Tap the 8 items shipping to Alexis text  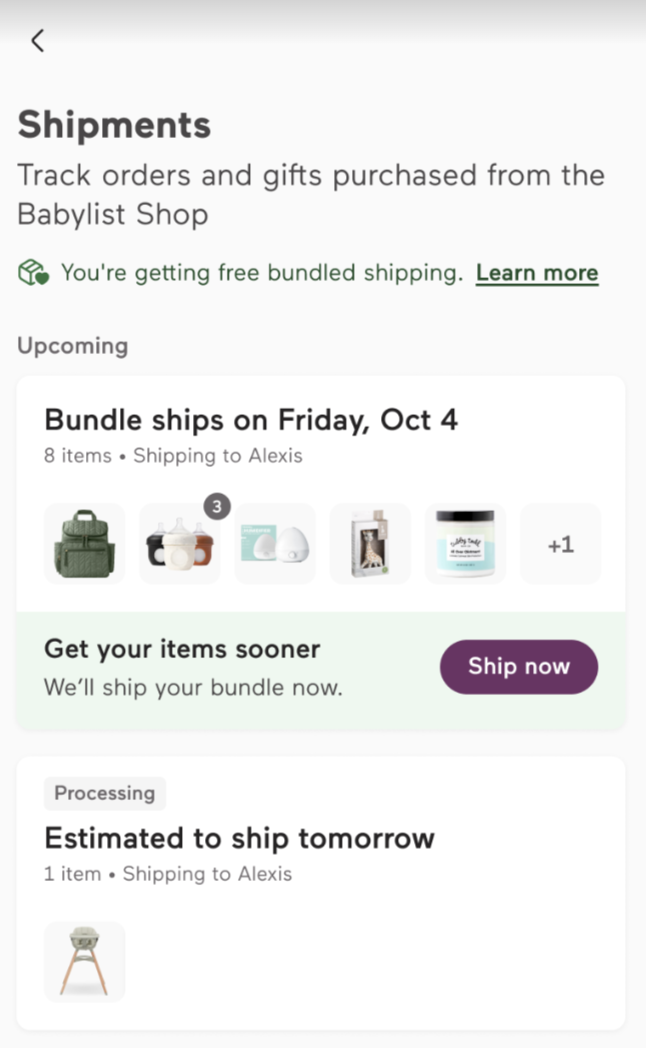173,456
